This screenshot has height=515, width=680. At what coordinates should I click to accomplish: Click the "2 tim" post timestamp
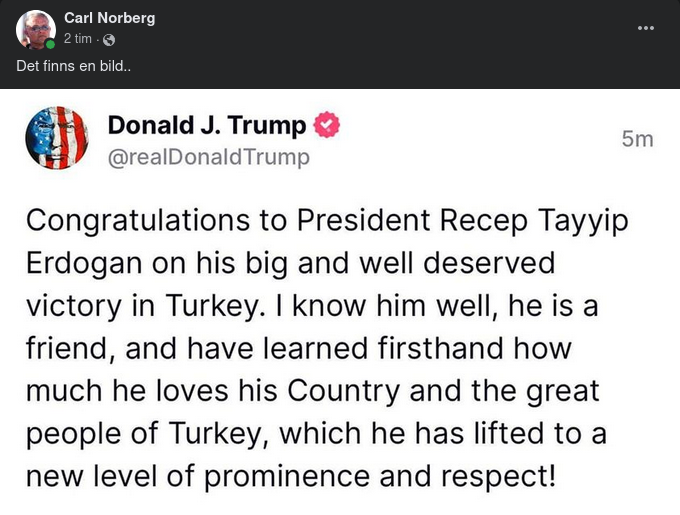78,39
